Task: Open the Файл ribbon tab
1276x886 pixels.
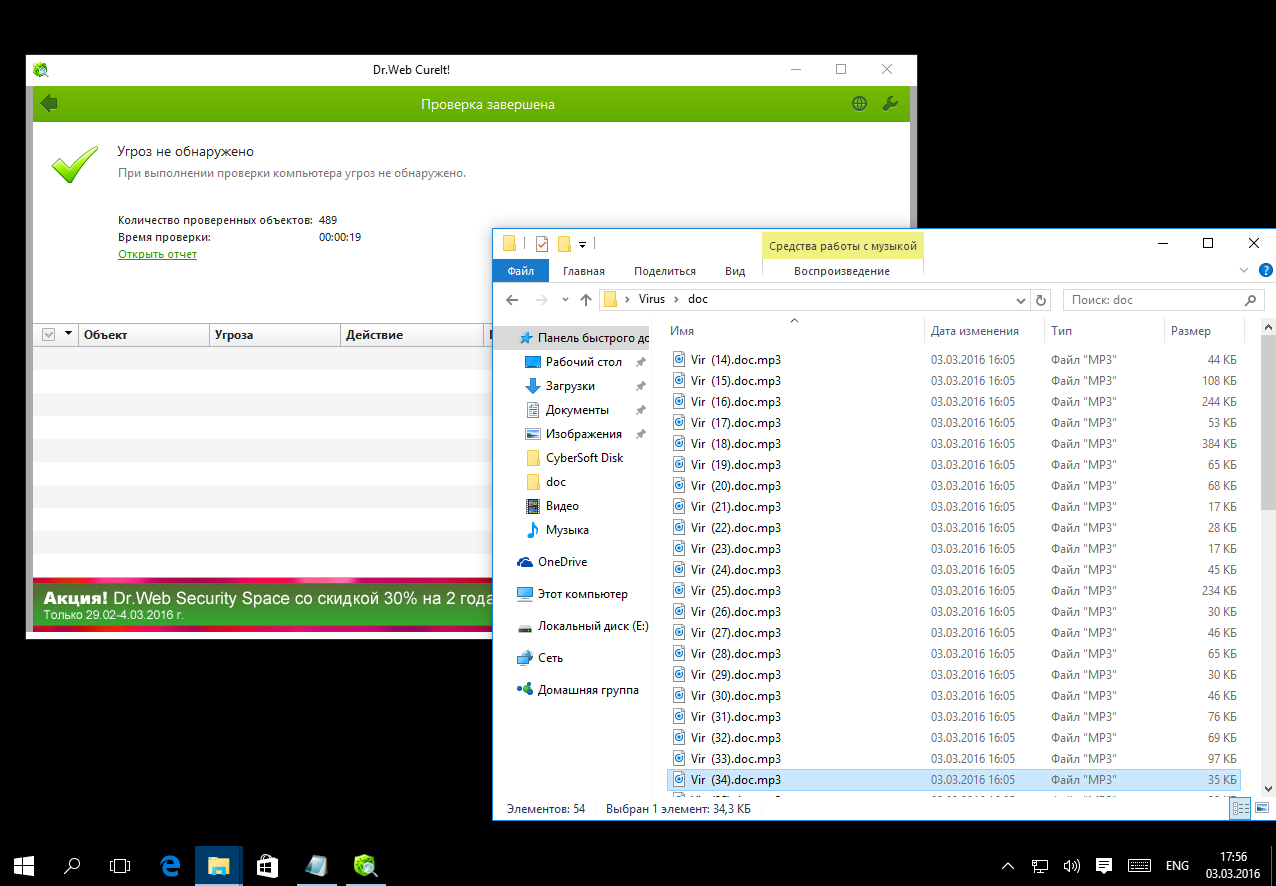Action: coord(520,271)
